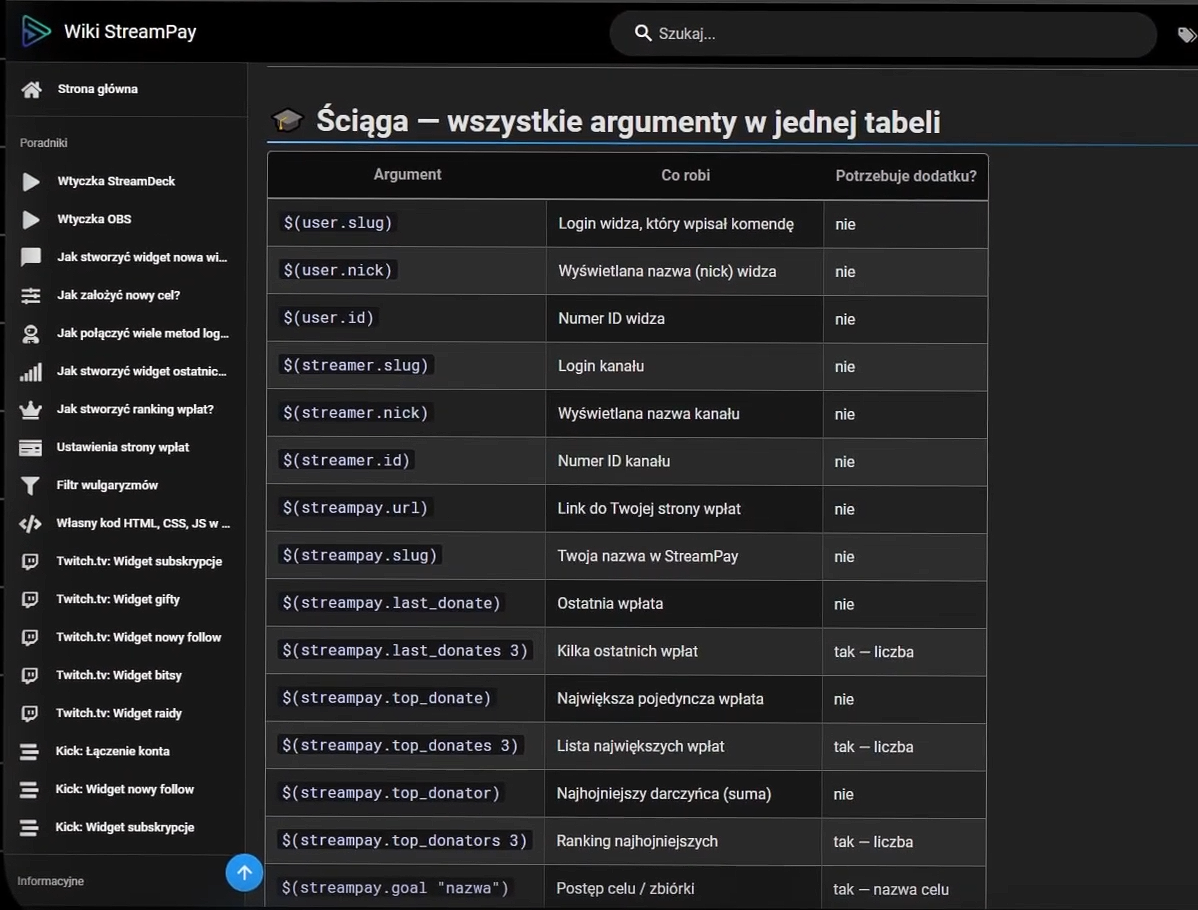Open the Wiki StreamPay title link

(130, 31)
